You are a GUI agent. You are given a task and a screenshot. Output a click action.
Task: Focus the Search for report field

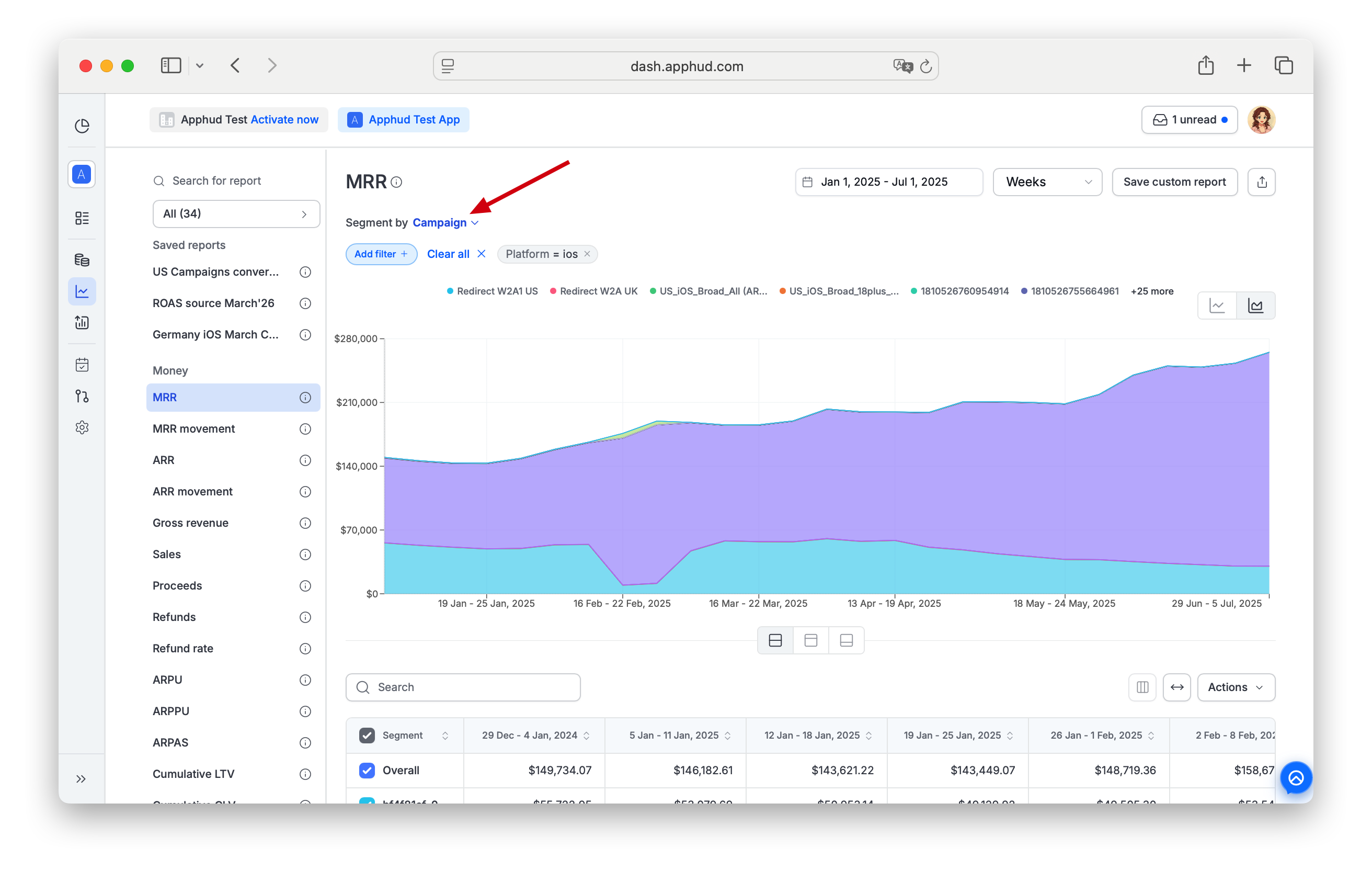click(236, 181)
